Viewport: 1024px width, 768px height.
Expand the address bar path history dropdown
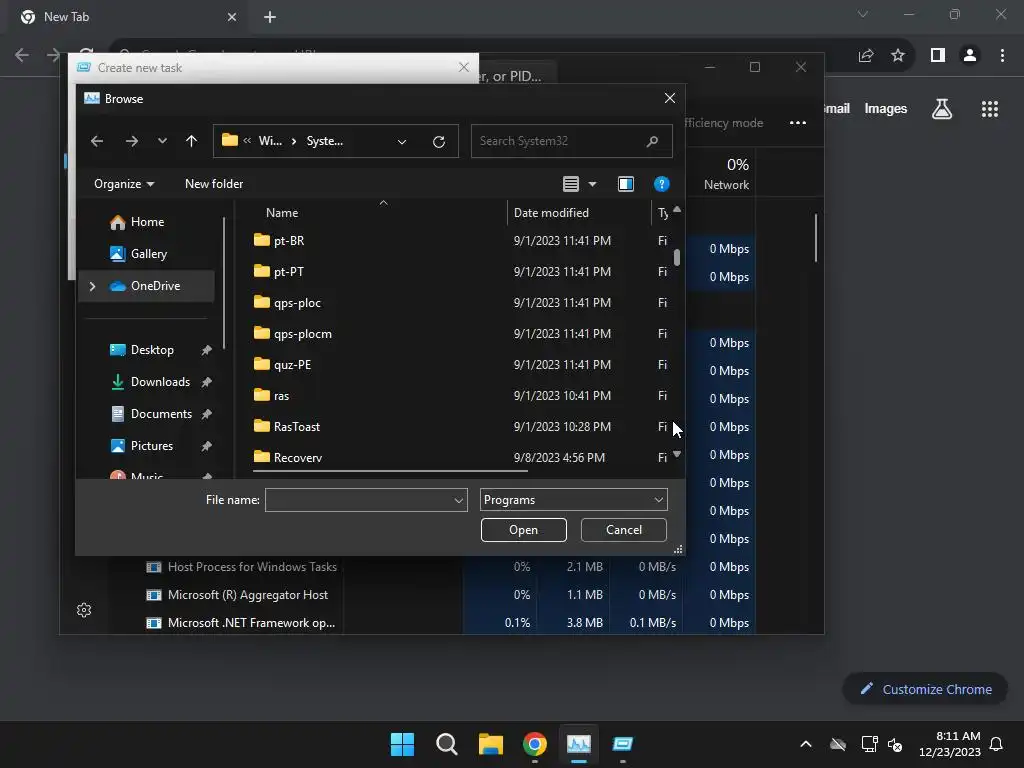click(x=402, y=142)
